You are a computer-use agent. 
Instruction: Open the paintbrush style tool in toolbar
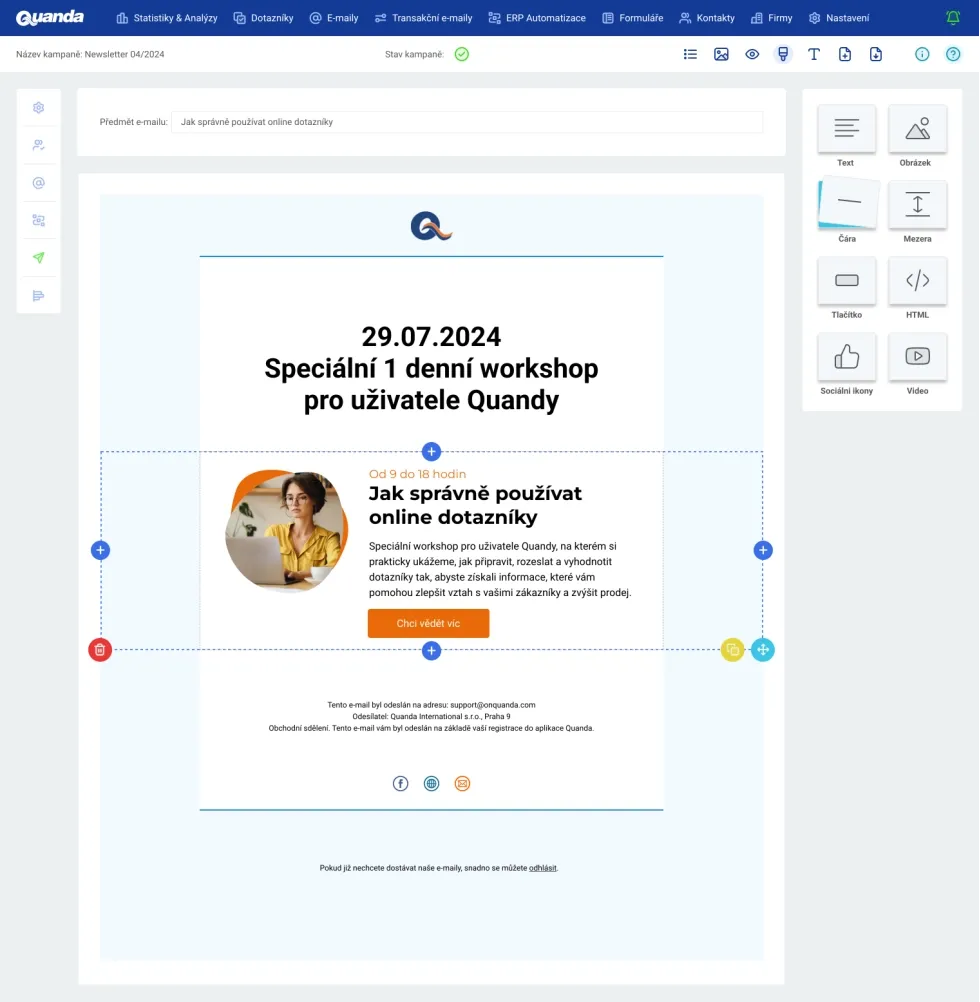coord(783,54)
